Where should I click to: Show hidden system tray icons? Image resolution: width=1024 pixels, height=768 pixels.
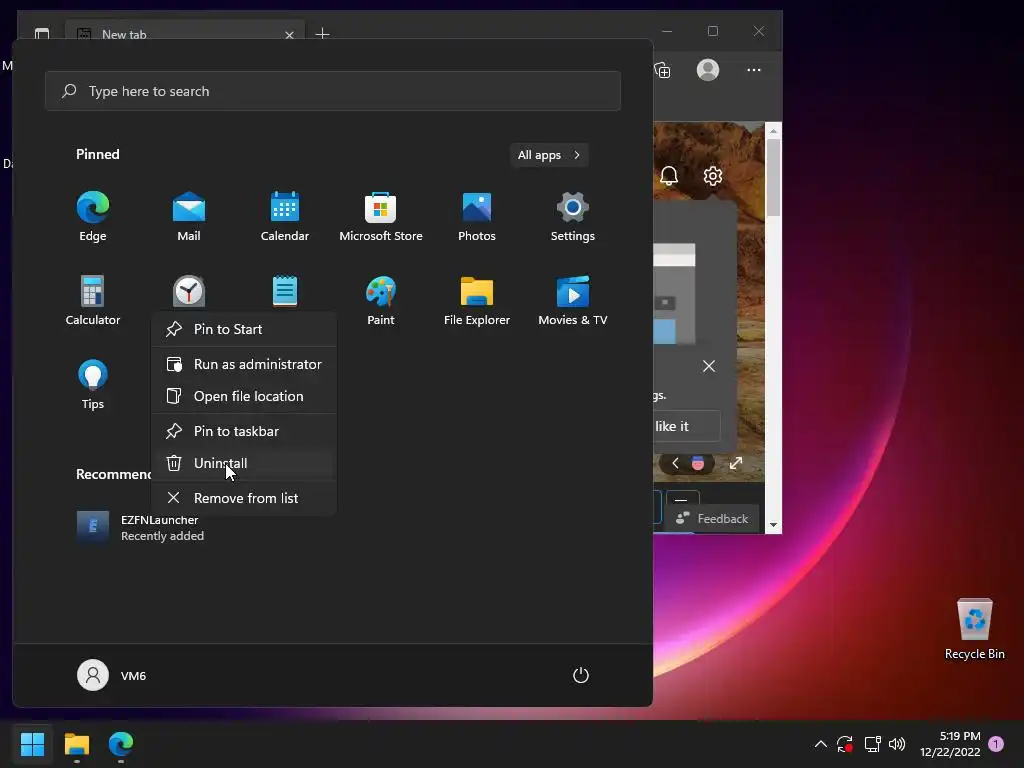click(821, 744)
